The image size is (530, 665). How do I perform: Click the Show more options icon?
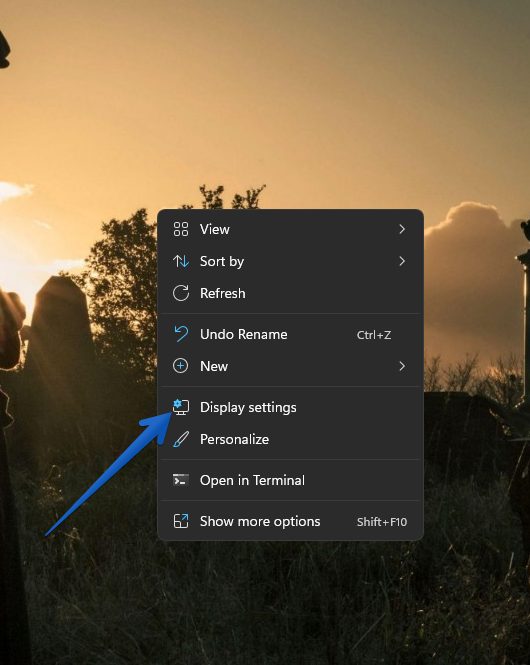181,521
